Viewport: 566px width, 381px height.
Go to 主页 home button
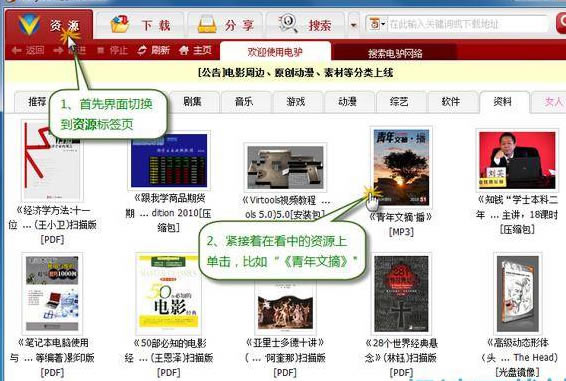pos(195,50)
